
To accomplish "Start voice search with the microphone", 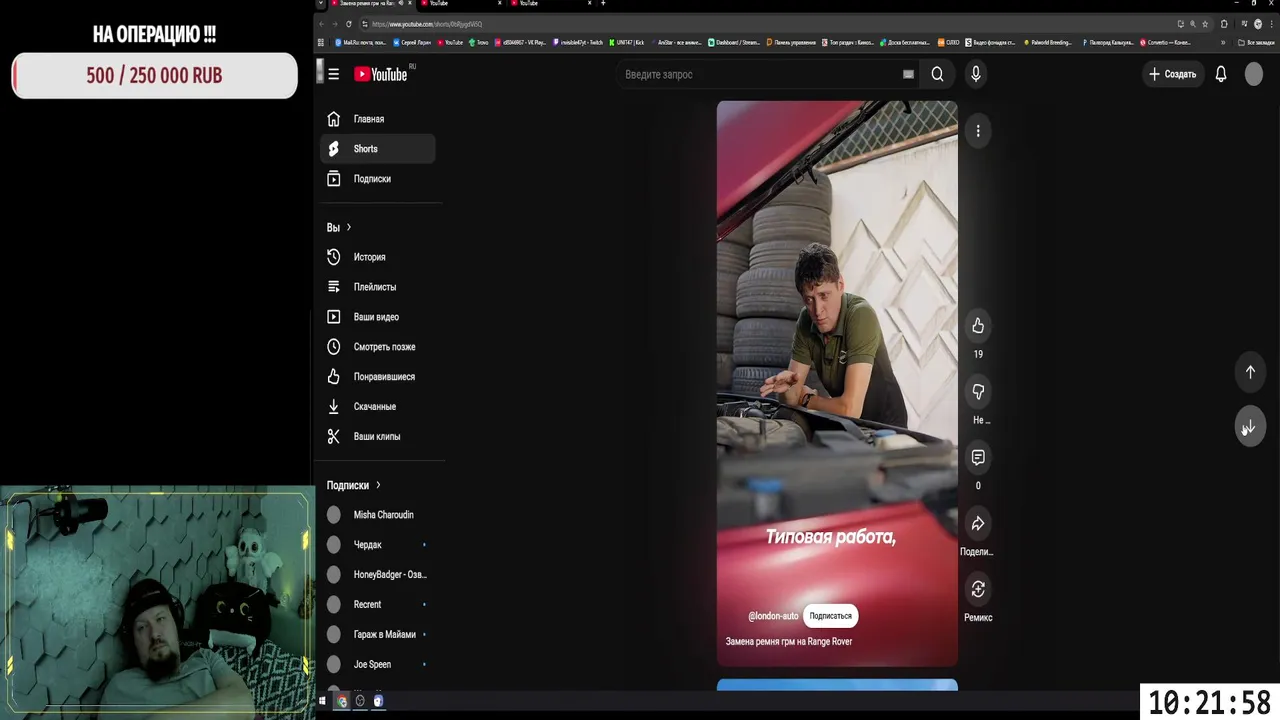I will pyautogui.click(x=976, y=74).
